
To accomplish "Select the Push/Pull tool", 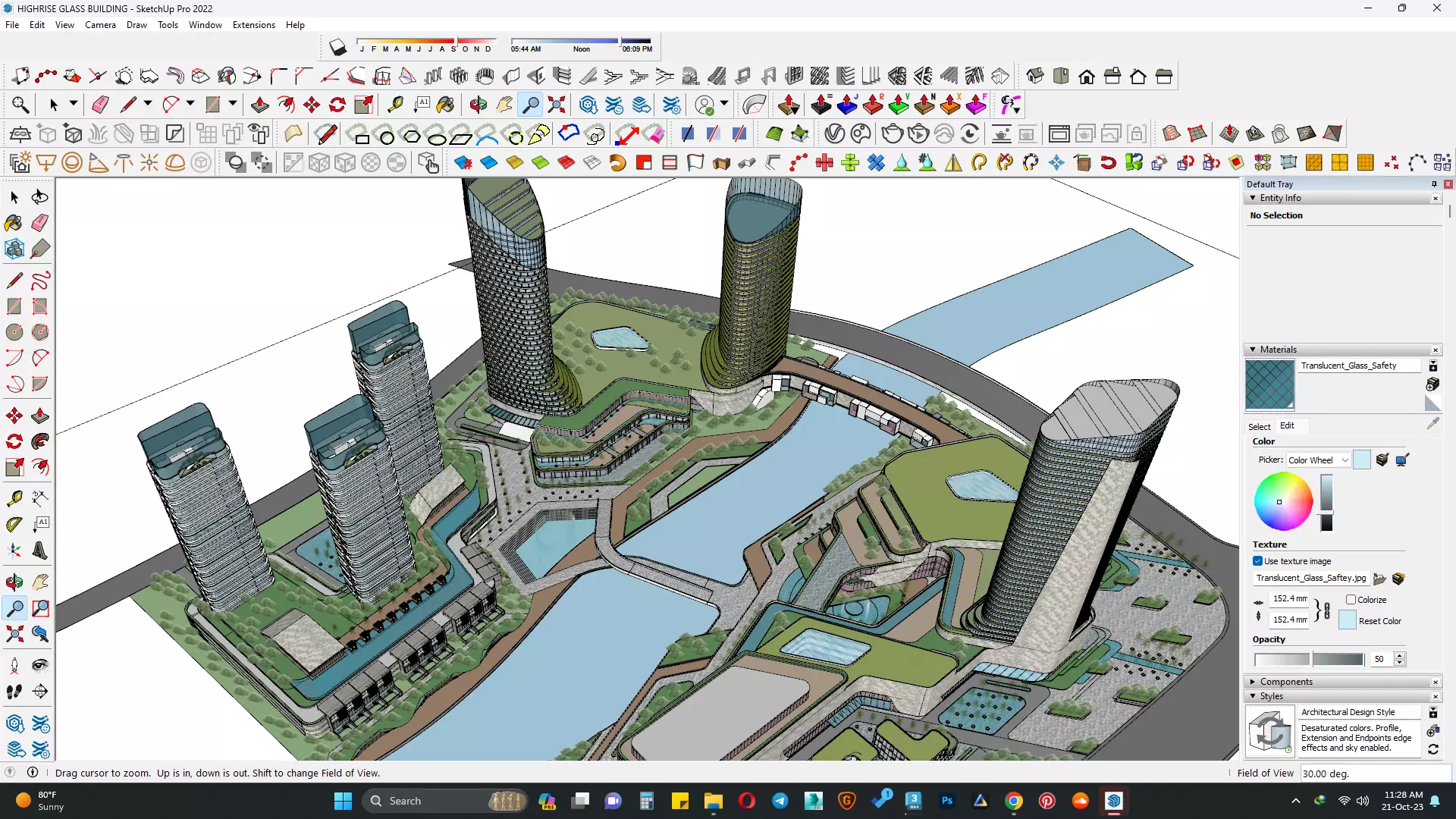I will point(40,416).
